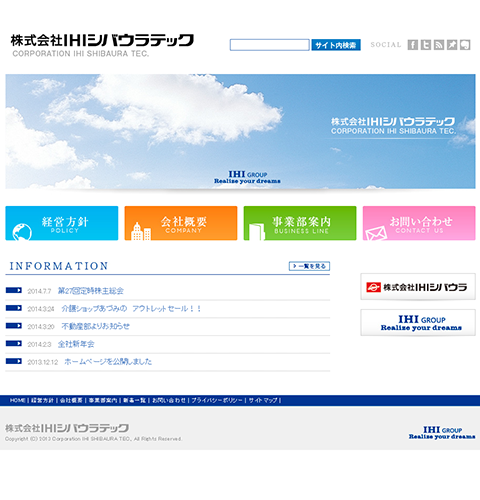Click the date text 2014.3.24
This screenshot has height=500, width=480.
(x=41, y=309)
